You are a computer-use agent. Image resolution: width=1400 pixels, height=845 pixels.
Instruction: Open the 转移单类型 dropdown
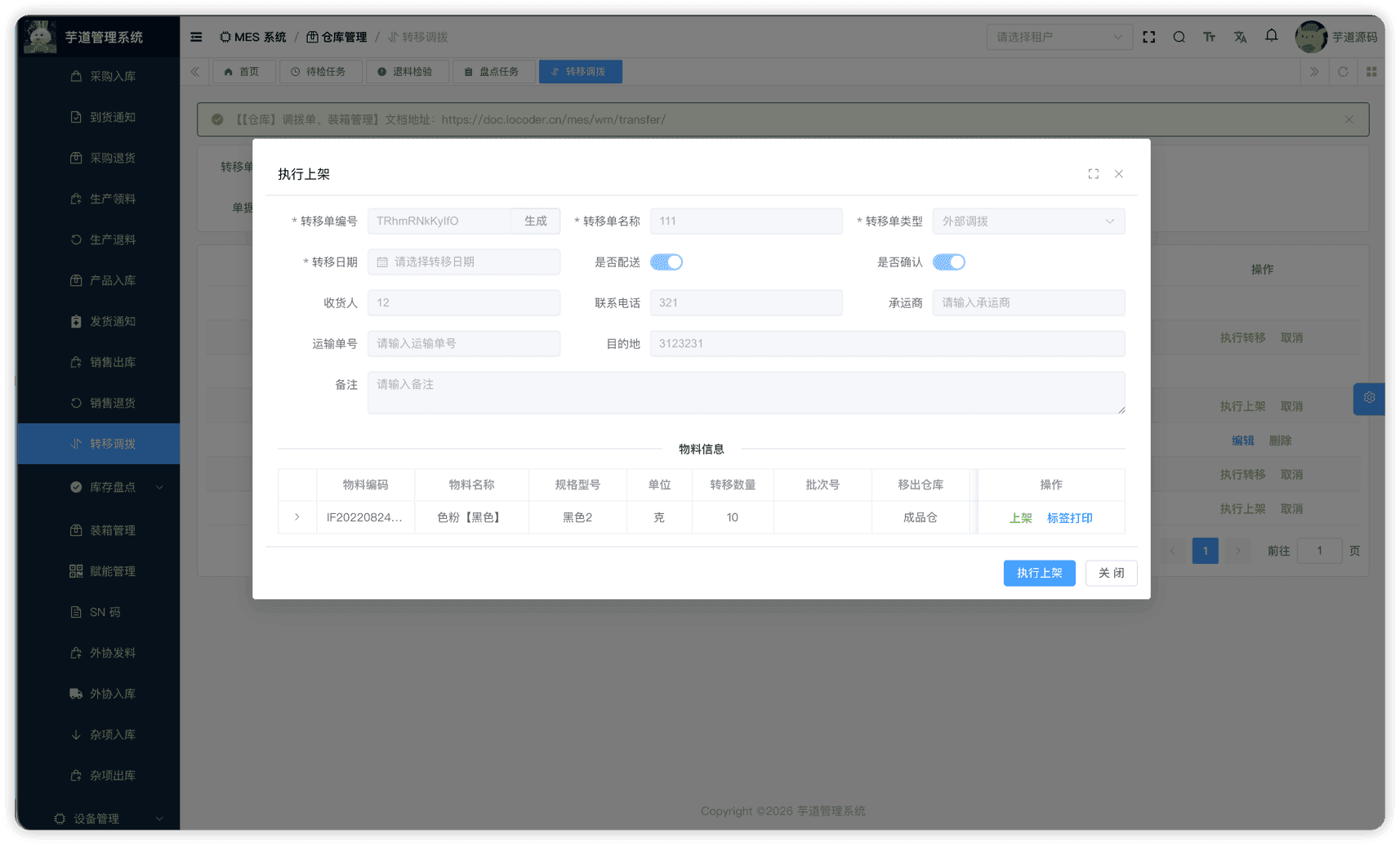(1028, 221)
